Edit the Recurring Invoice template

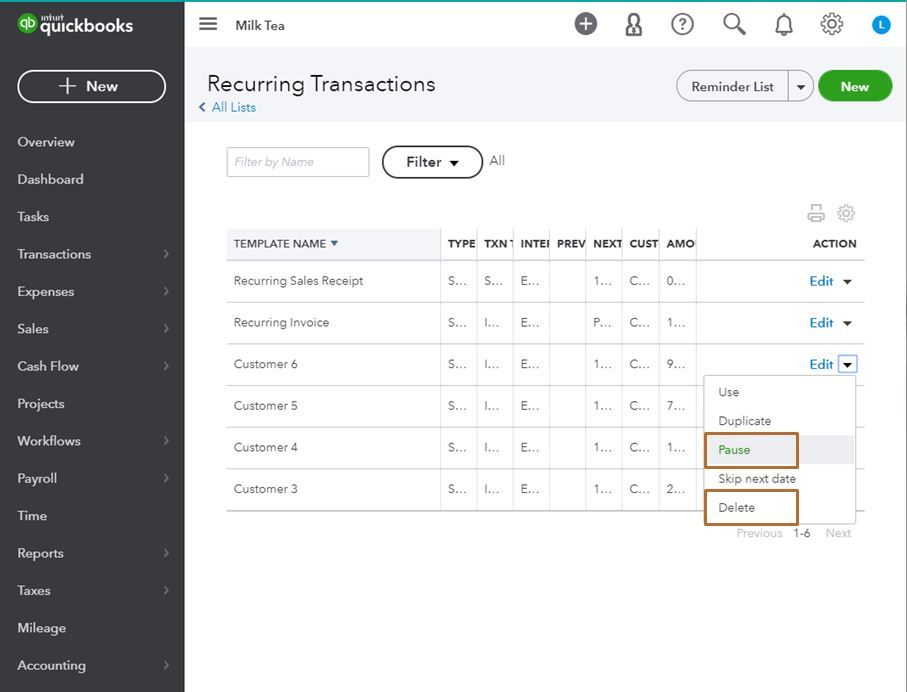coord(821,323)
